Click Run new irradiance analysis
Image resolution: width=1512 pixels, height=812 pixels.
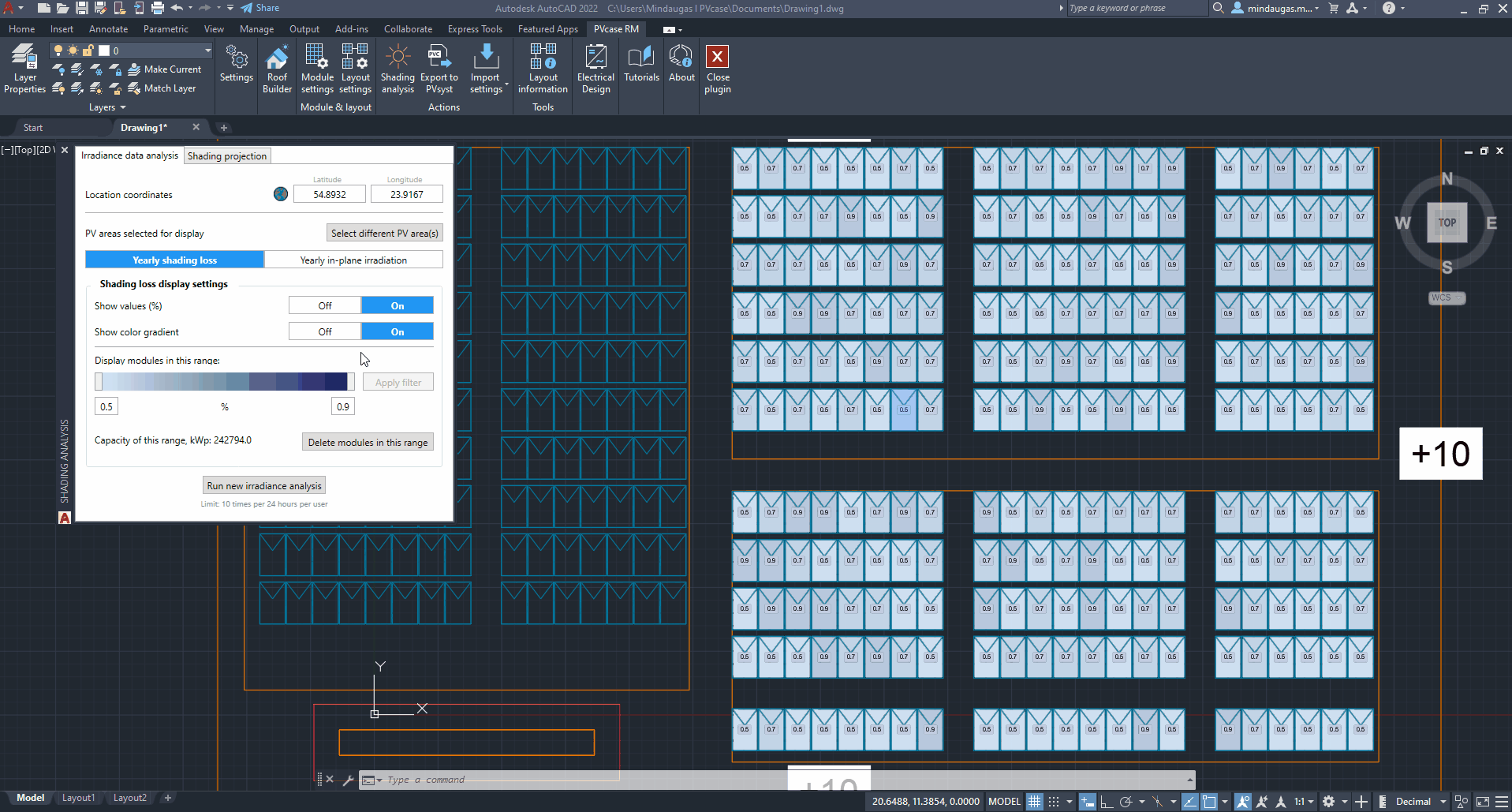[x=264, y=485]
